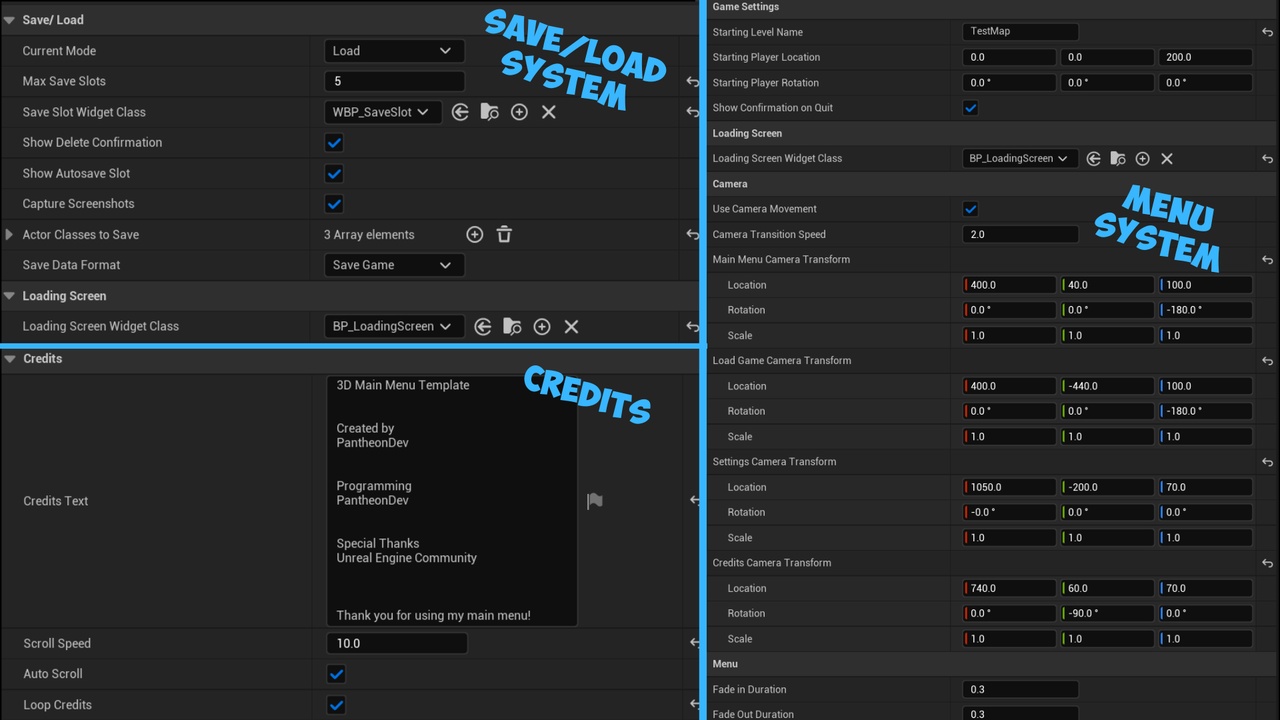Click Load Game Camera Location -440.0 field
This screenshot has width=1280, height=720.
pyautogui.click(x=1108, y=386)
